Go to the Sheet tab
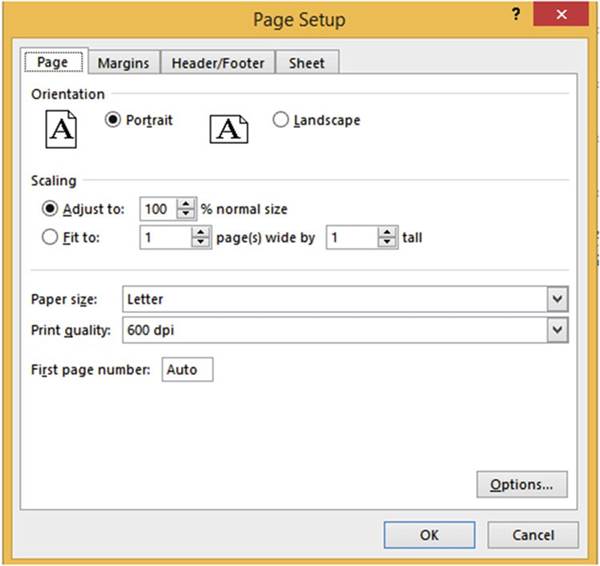Screen dimensions: 600x566 307,63
